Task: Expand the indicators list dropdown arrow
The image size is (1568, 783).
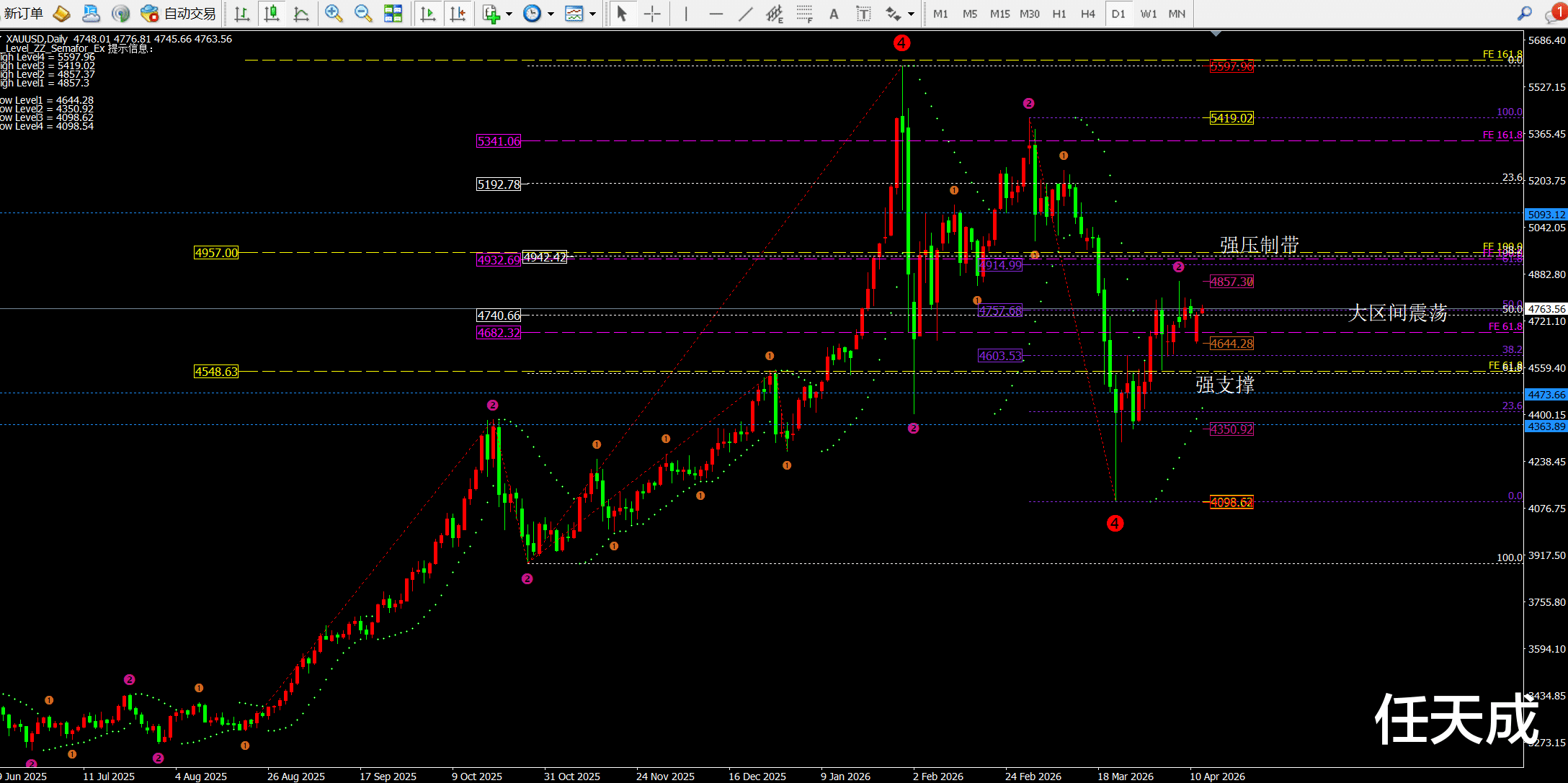Action: (509, 14)
